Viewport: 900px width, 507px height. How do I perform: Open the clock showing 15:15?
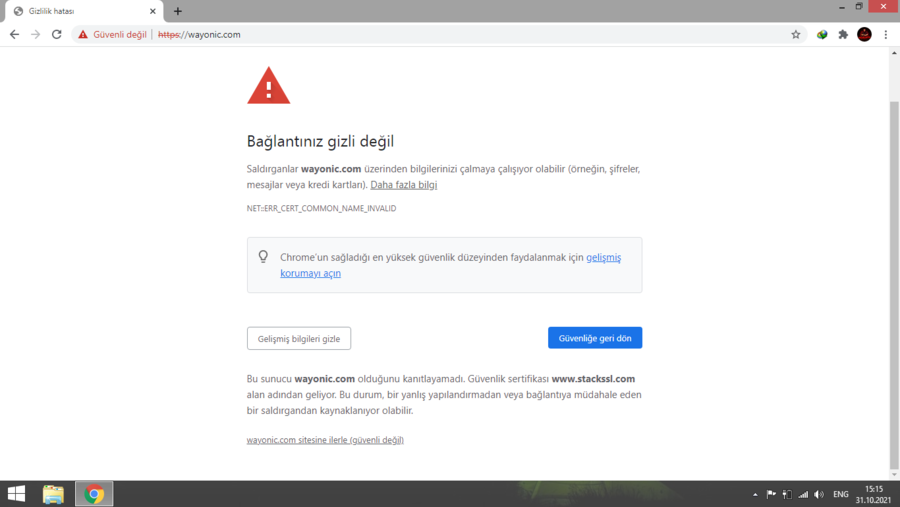coord(874,494)
